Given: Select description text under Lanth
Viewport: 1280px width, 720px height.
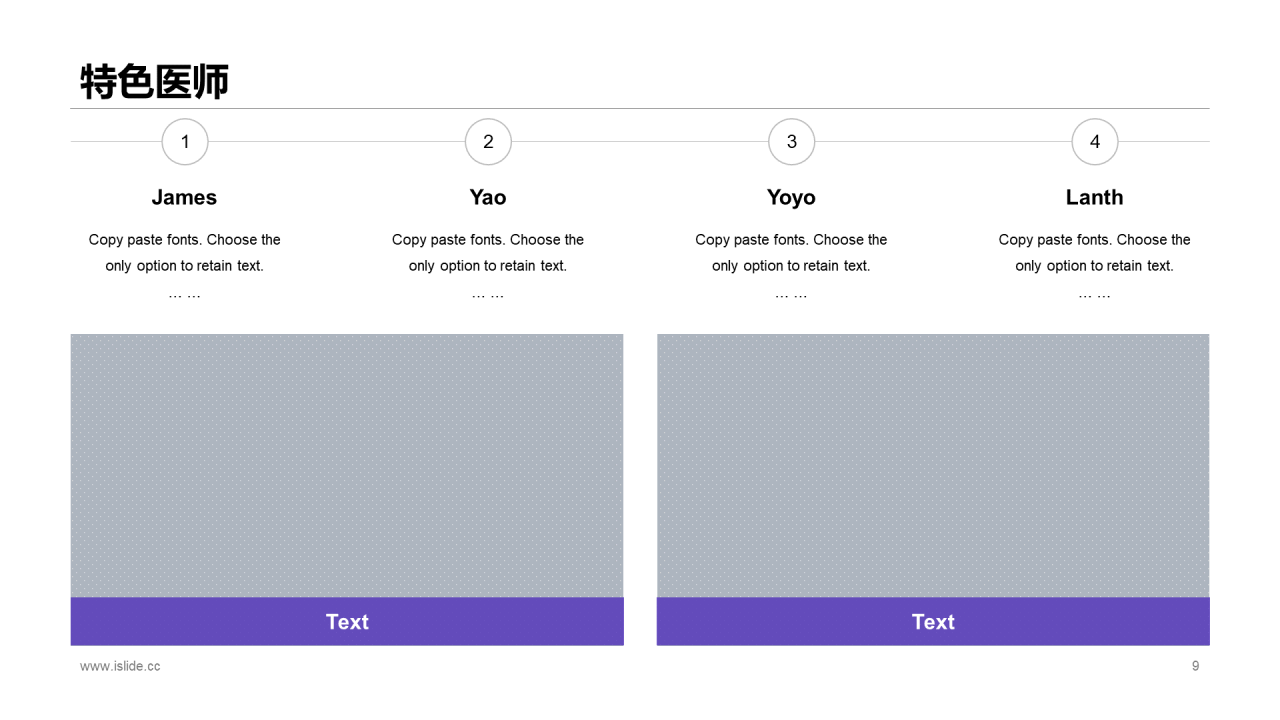Looking at the screenshot, I should (1094, 253).
